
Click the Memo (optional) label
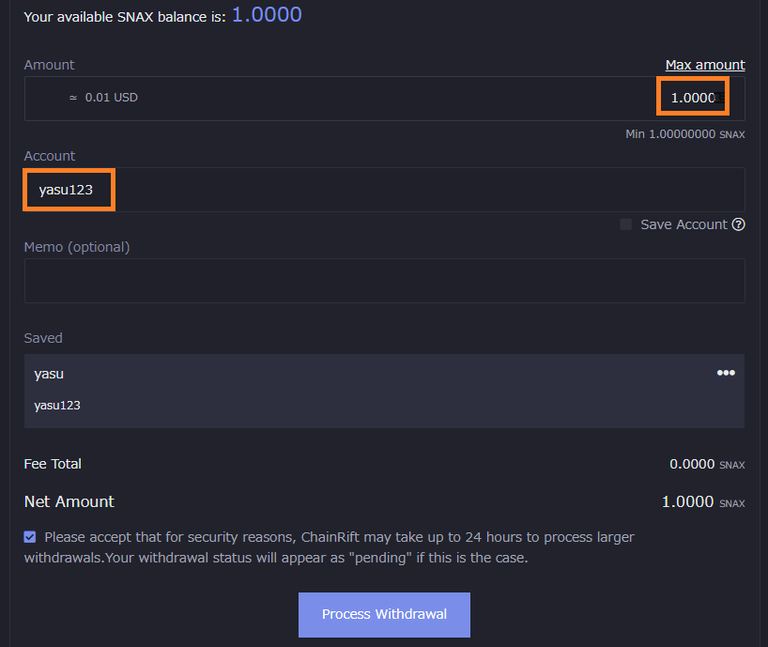tap(77, 247)
